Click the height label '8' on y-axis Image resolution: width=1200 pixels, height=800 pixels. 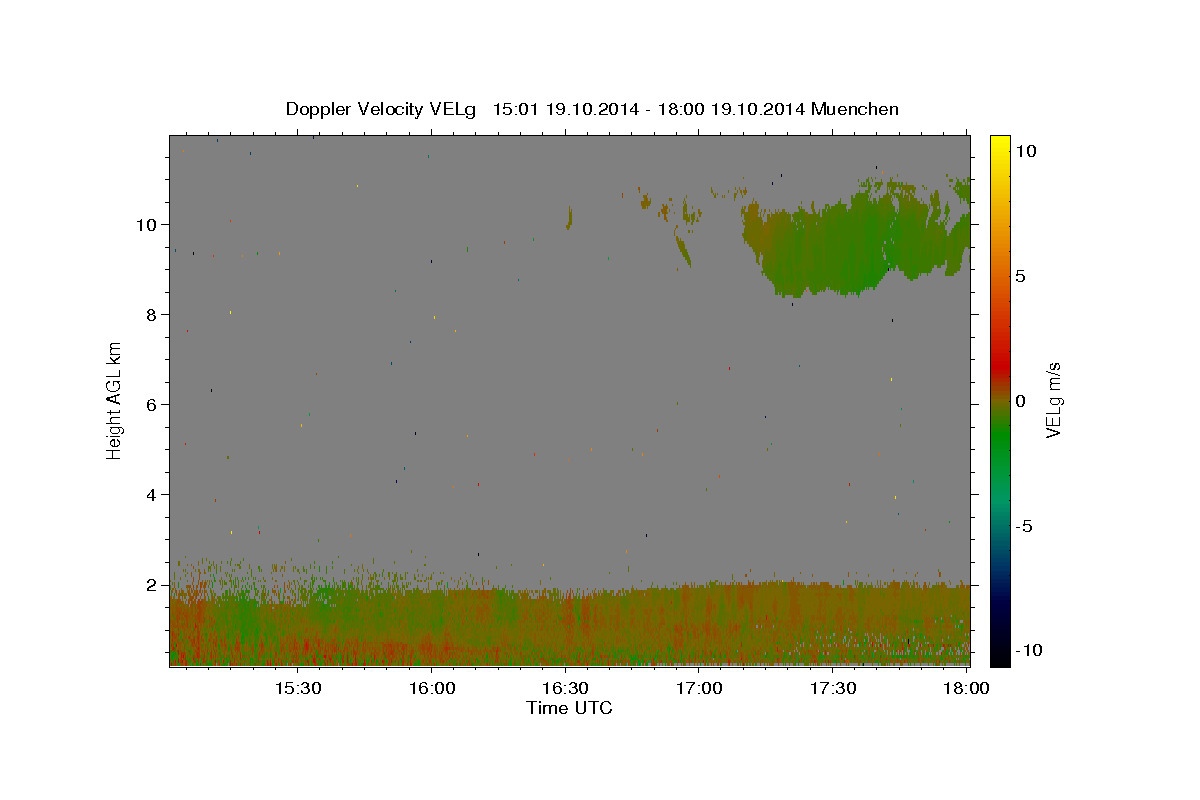(151, 314)
